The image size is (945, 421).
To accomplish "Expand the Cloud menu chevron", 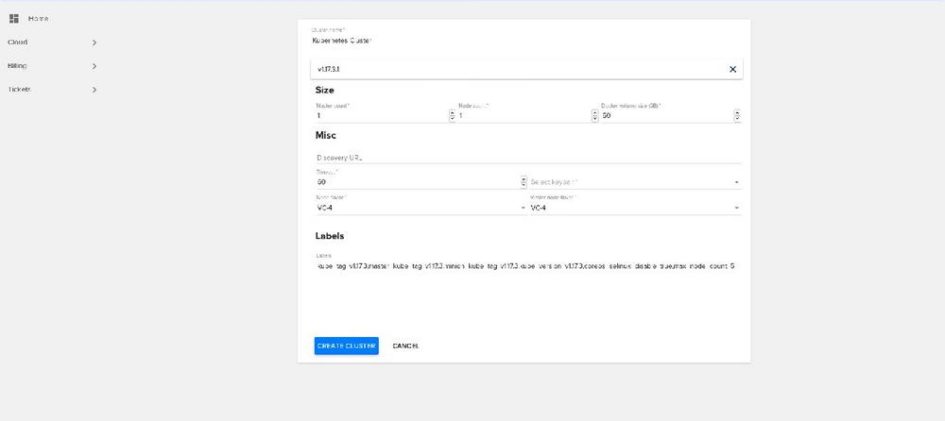I will coord(94,43).
